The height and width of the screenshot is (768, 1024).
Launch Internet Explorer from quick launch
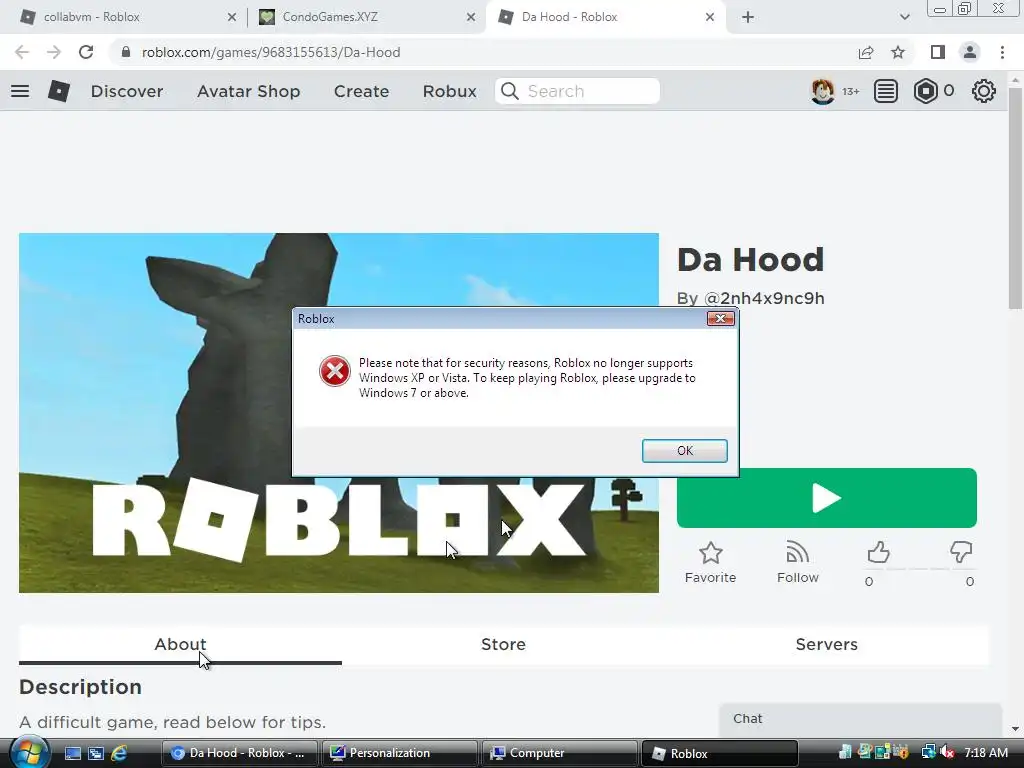(x=119, y=753)
